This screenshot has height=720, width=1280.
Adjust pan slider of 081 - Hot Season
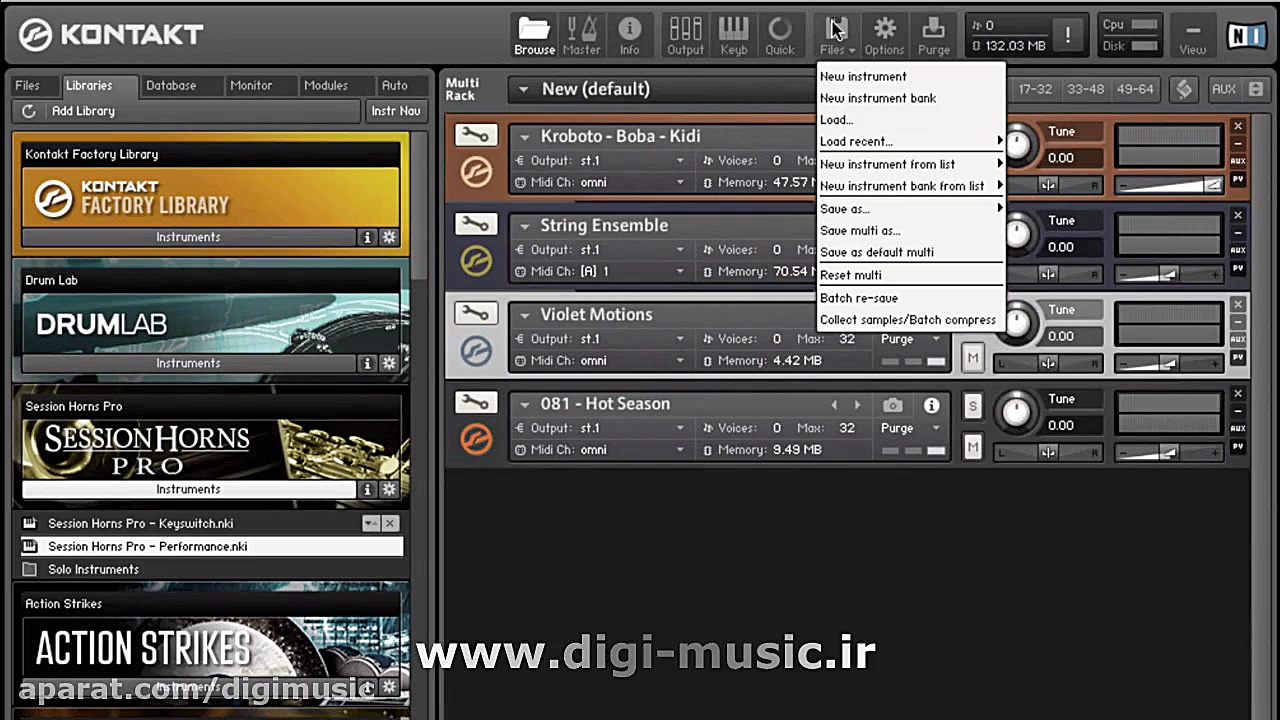pyautogui.click(x=1047, y=453)
